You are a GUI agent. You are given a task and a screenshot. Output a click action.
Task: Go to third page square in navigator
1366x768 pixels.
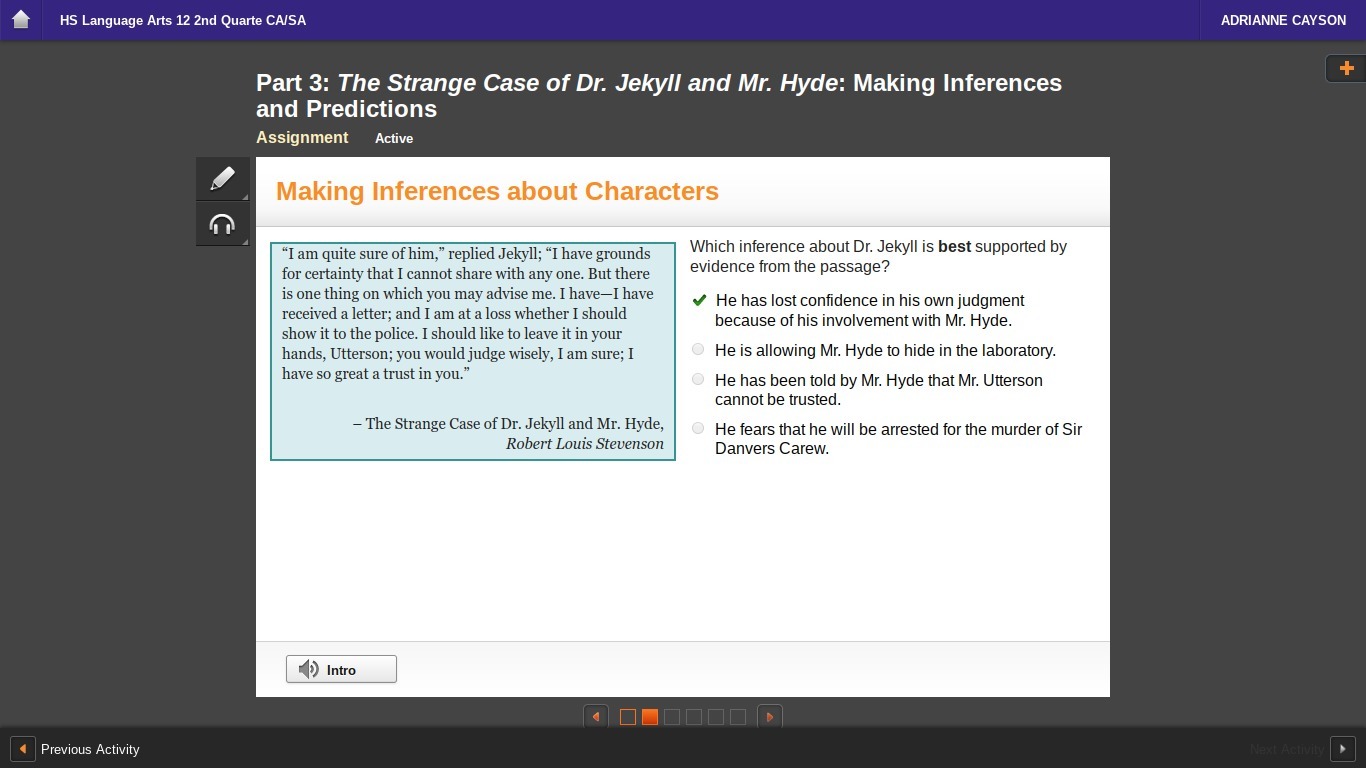coord(672,717)
